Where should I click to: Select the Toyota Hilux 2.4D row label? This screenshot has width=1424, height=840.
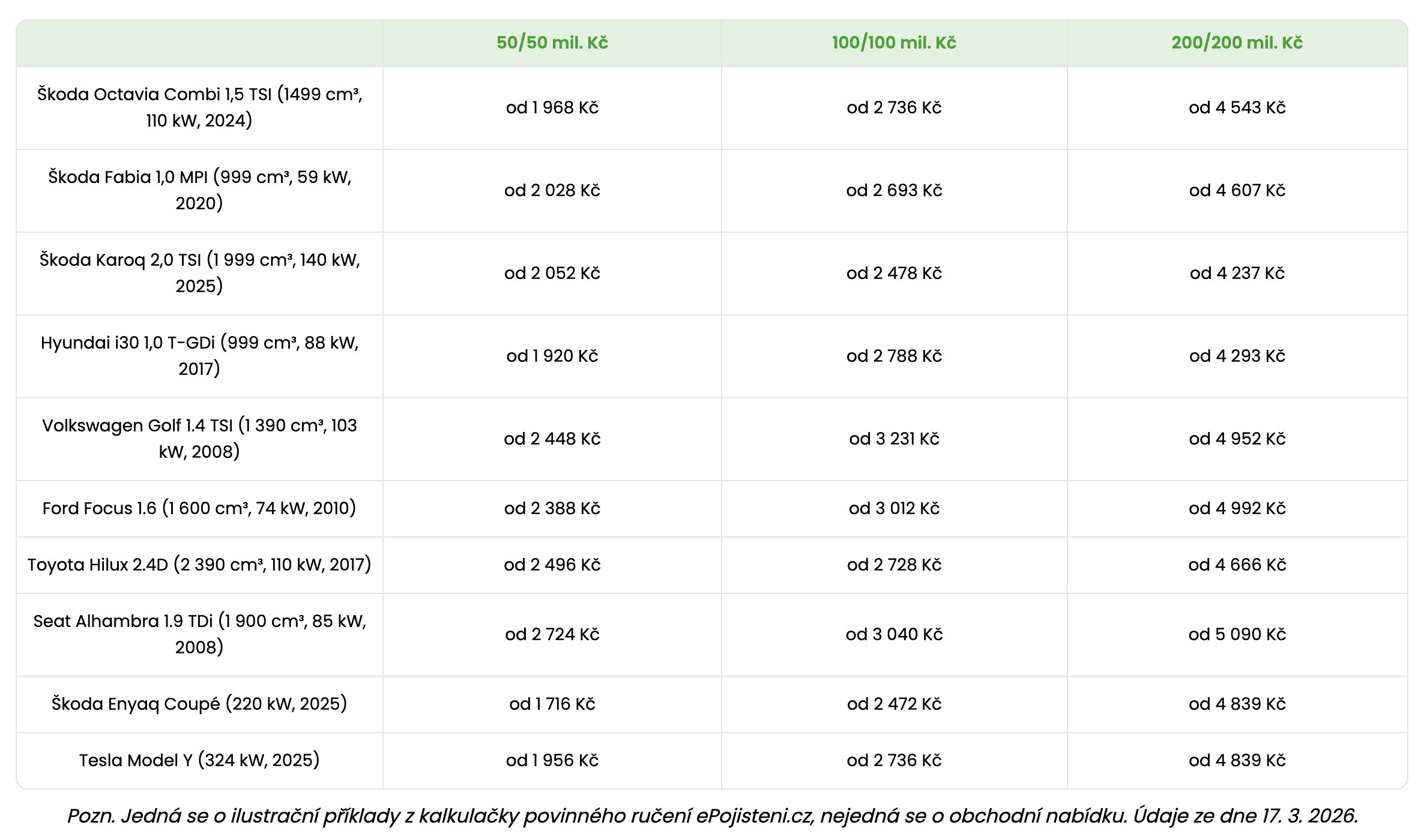[199, 565]
